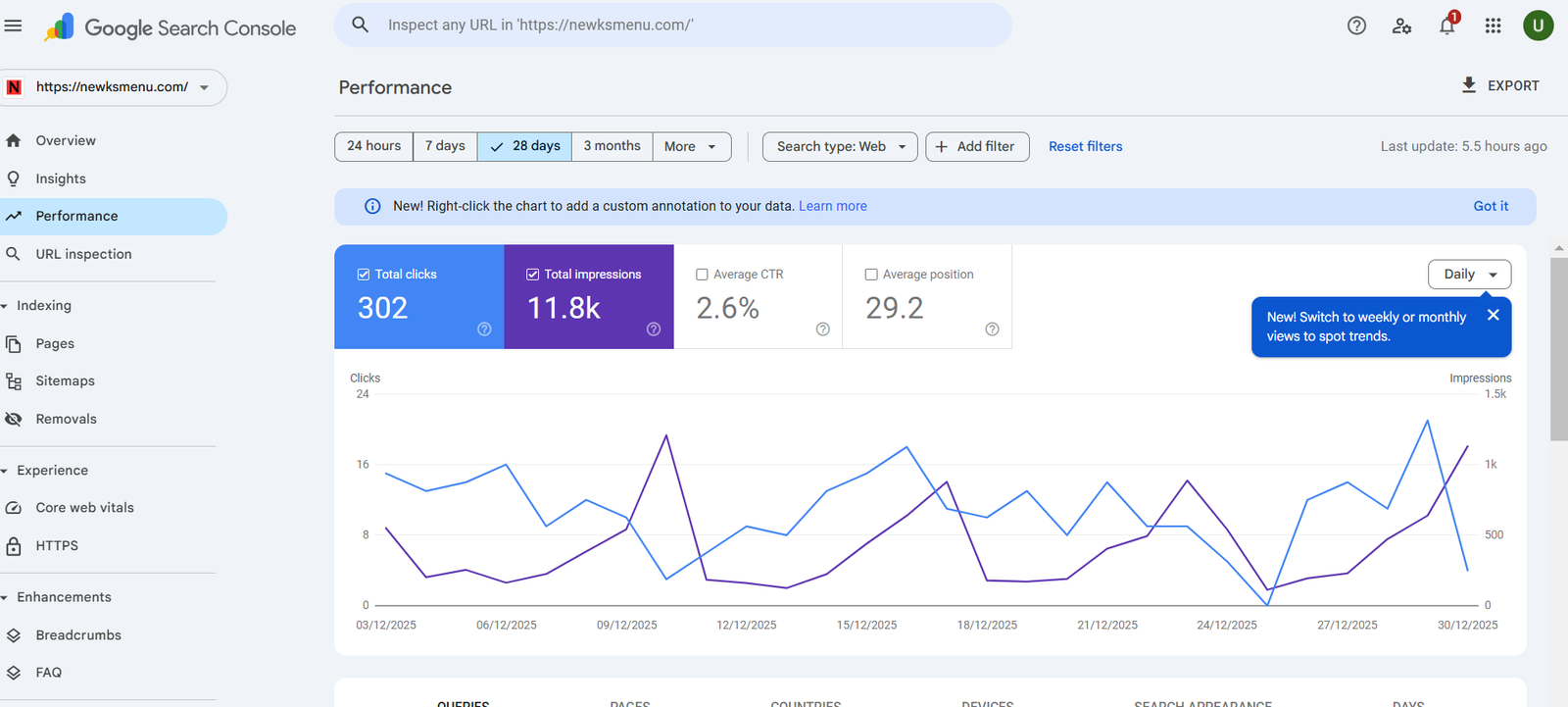
Task: Uncheck the Total clicks checkbox
Action: coord(364,275)
